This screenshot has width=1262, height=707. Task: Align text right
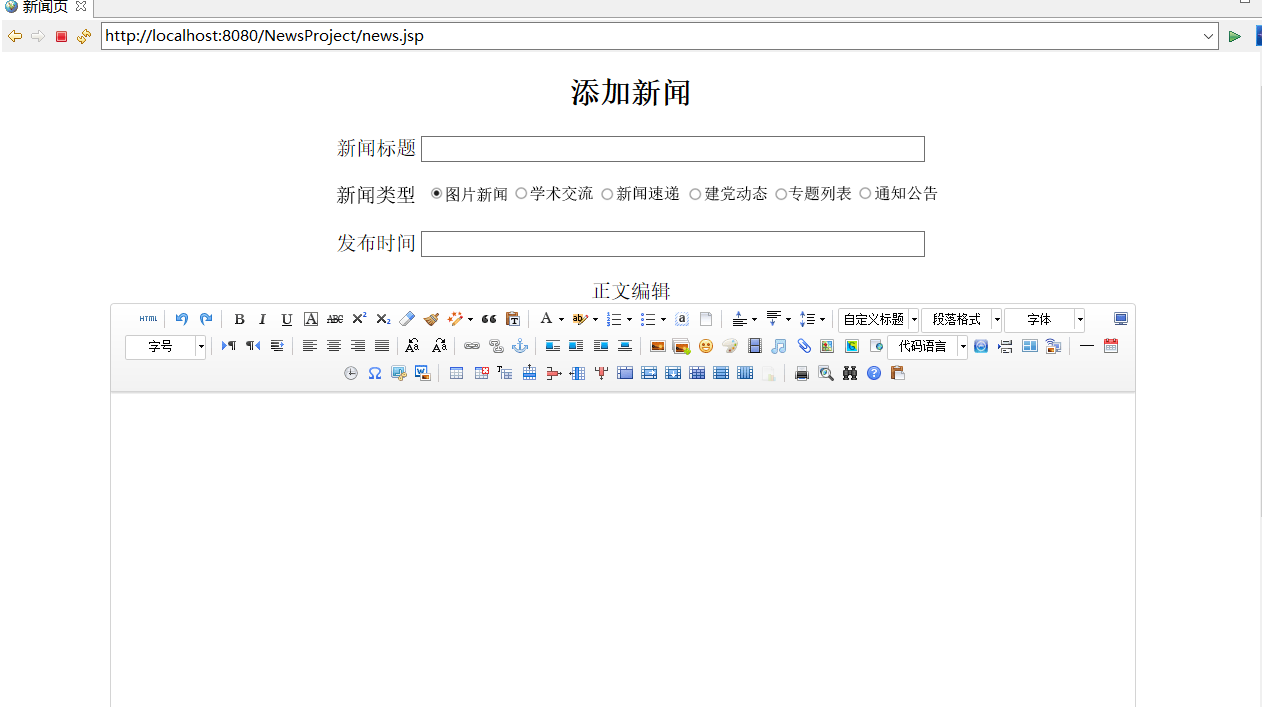(x=358, y=346)
